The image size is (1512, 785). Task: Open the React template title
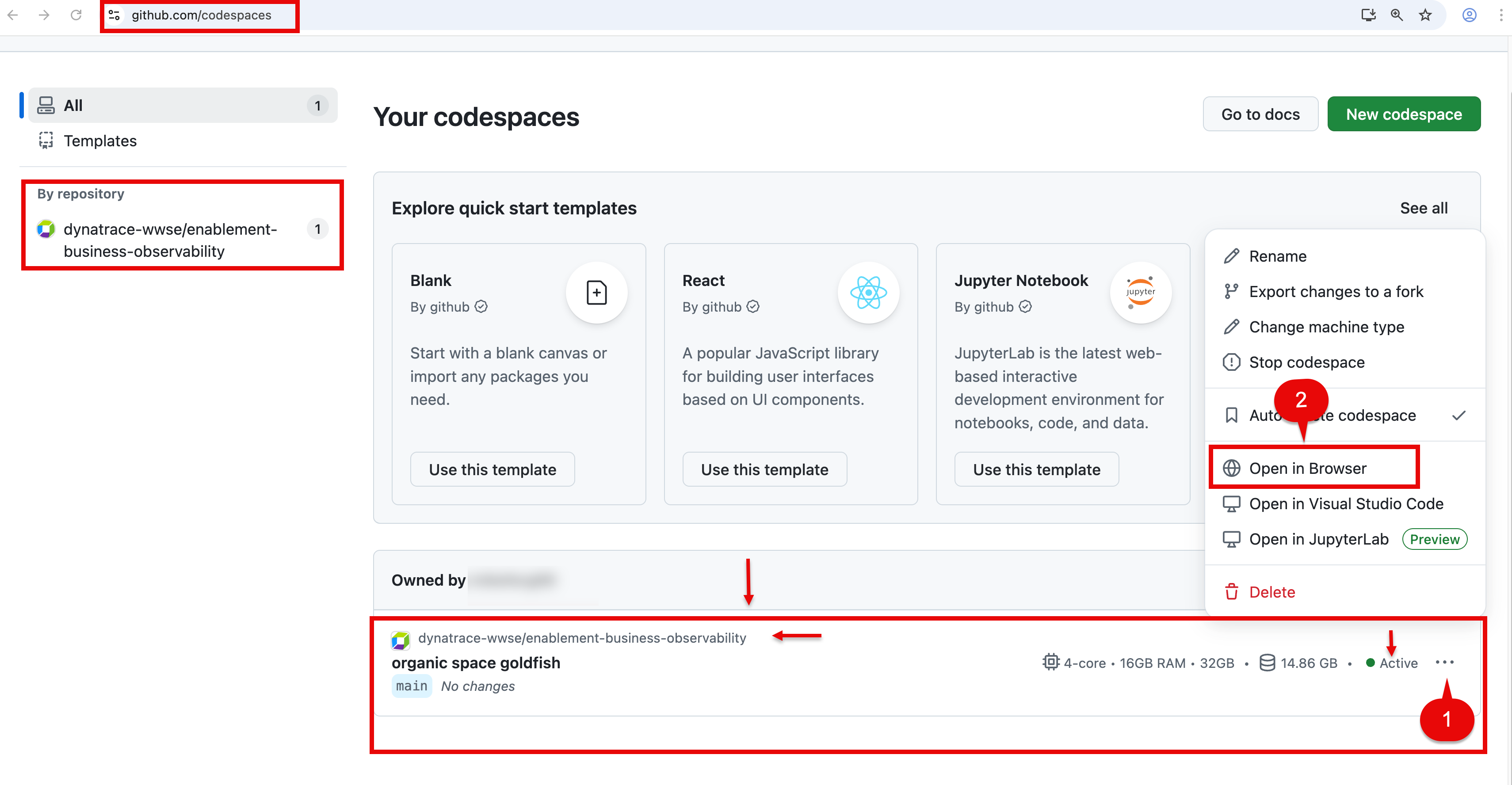point(703,280)
